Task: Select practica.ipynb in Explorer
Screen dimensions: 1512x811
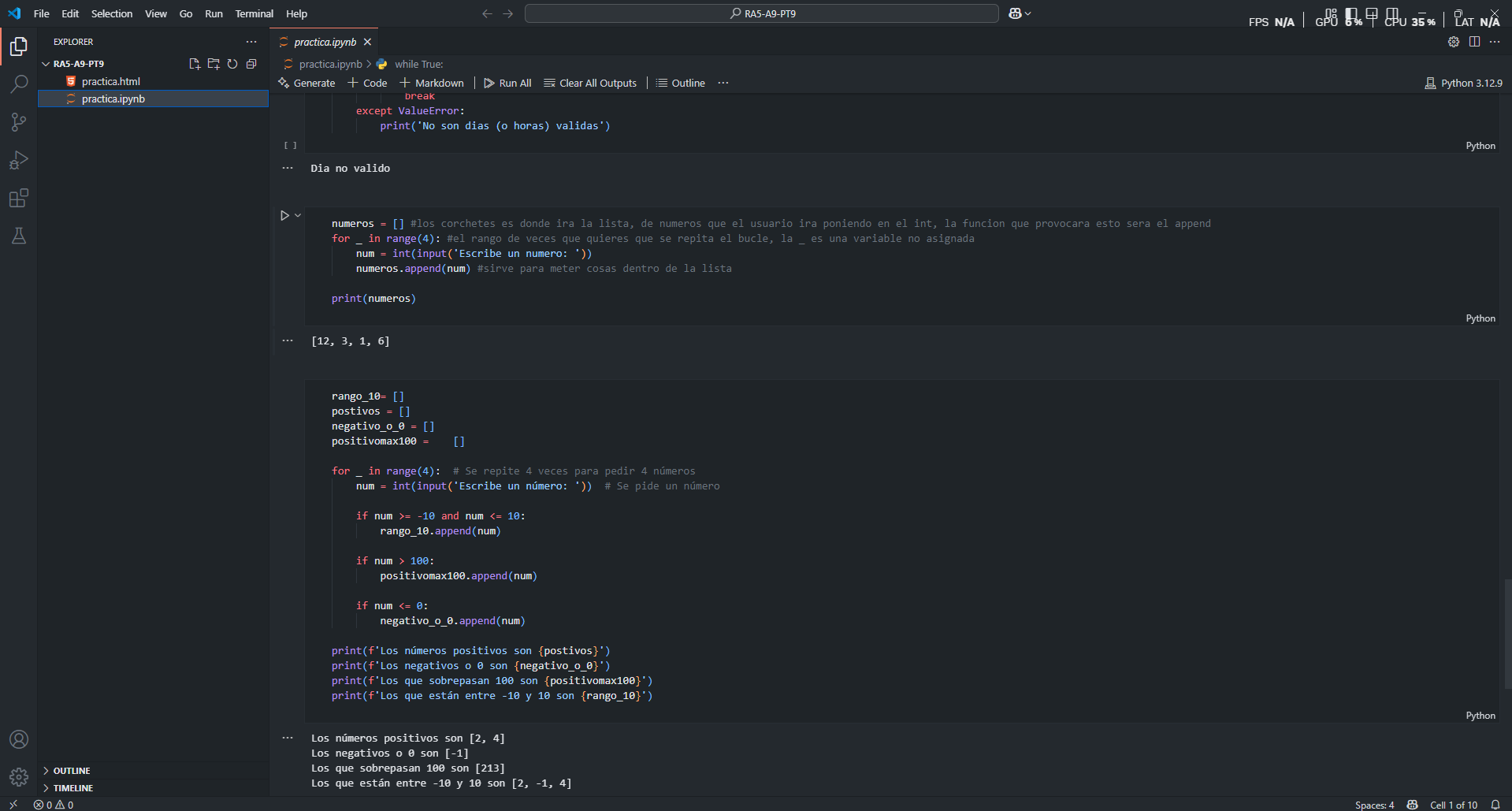Action: click(x=153, y=99)
